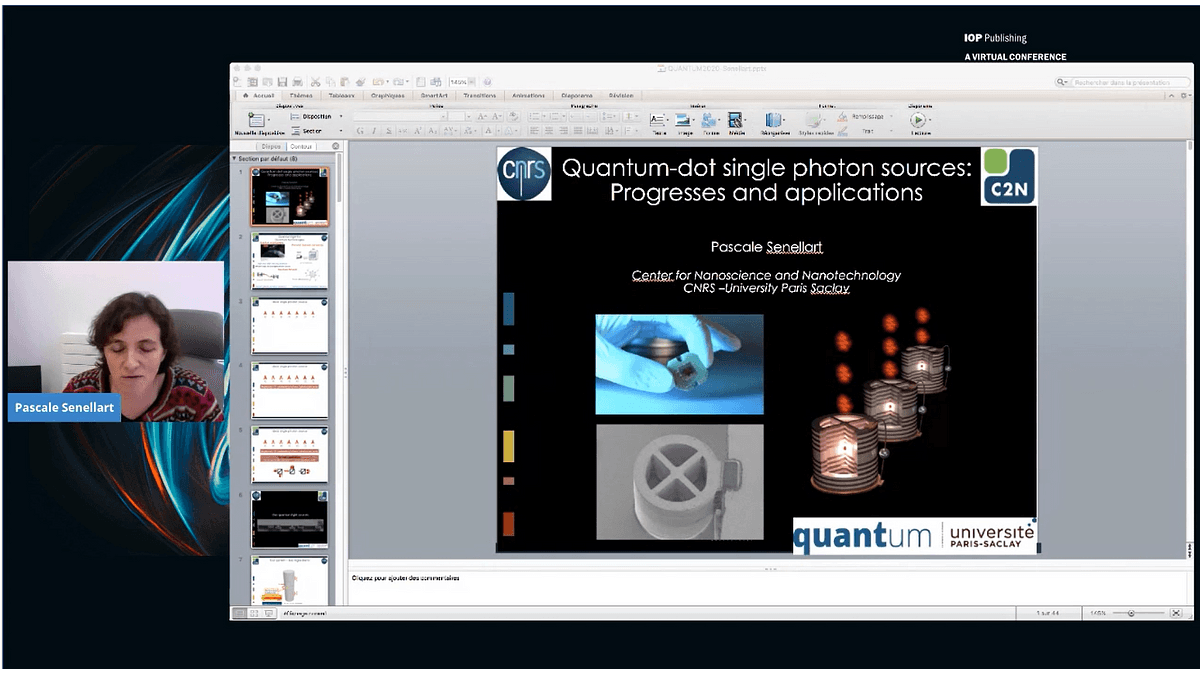Open the font name combo box

click(x=400, y=116)
